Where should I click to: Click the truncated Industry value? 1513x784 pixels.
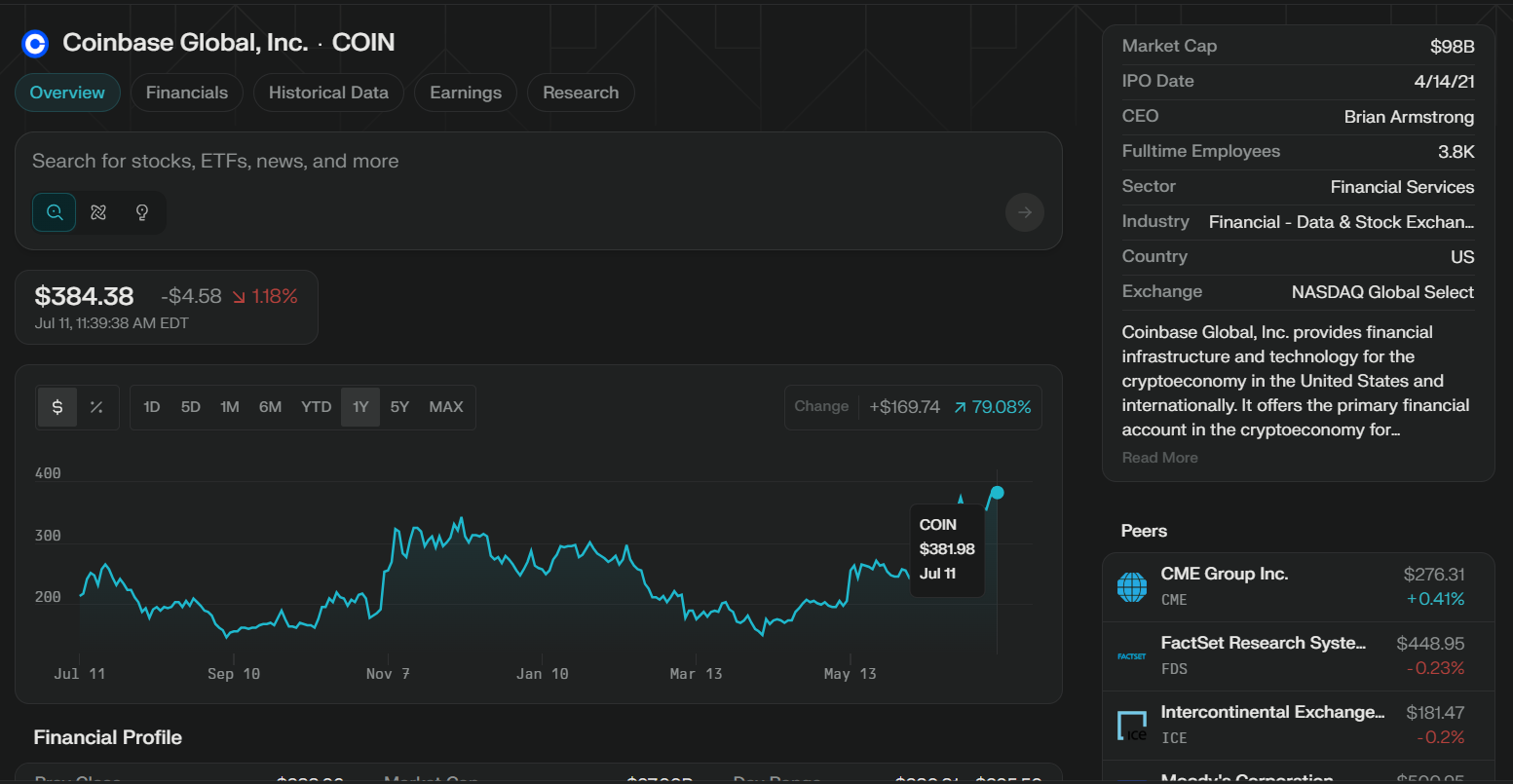click(1342, 222)
